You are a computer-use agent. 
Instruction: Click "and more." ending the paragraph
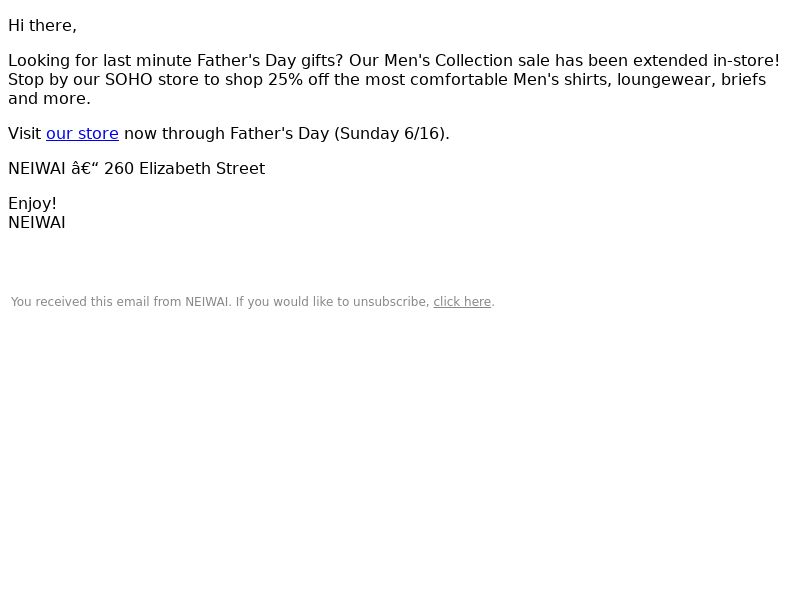click(x=49, y=98)
